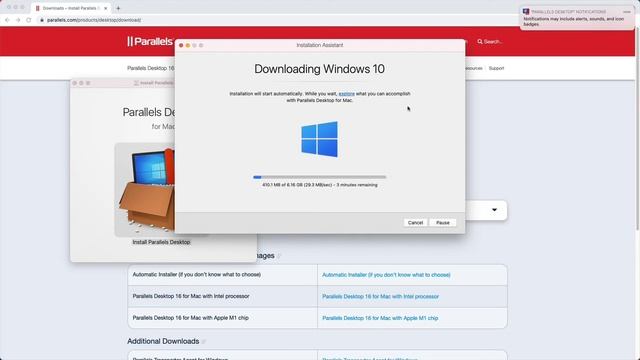Screen dimensions: 640x360
Task: Cancel the Windows 10 download
Action: click(415, 222)
